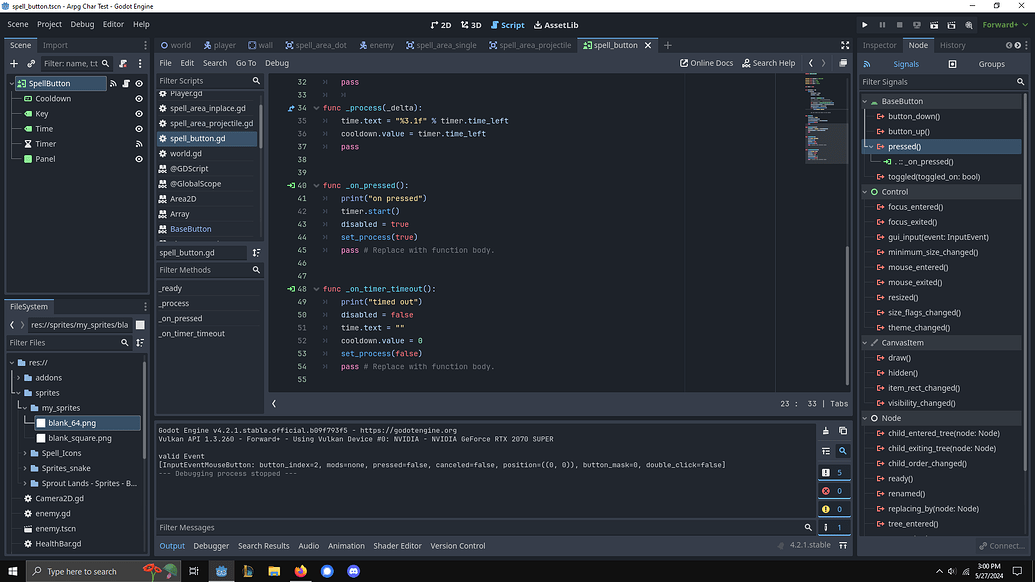Screen dimensions: 1035x582
Task: Open the Forward+ renderer dropdown
Action: tap(999, 24)
